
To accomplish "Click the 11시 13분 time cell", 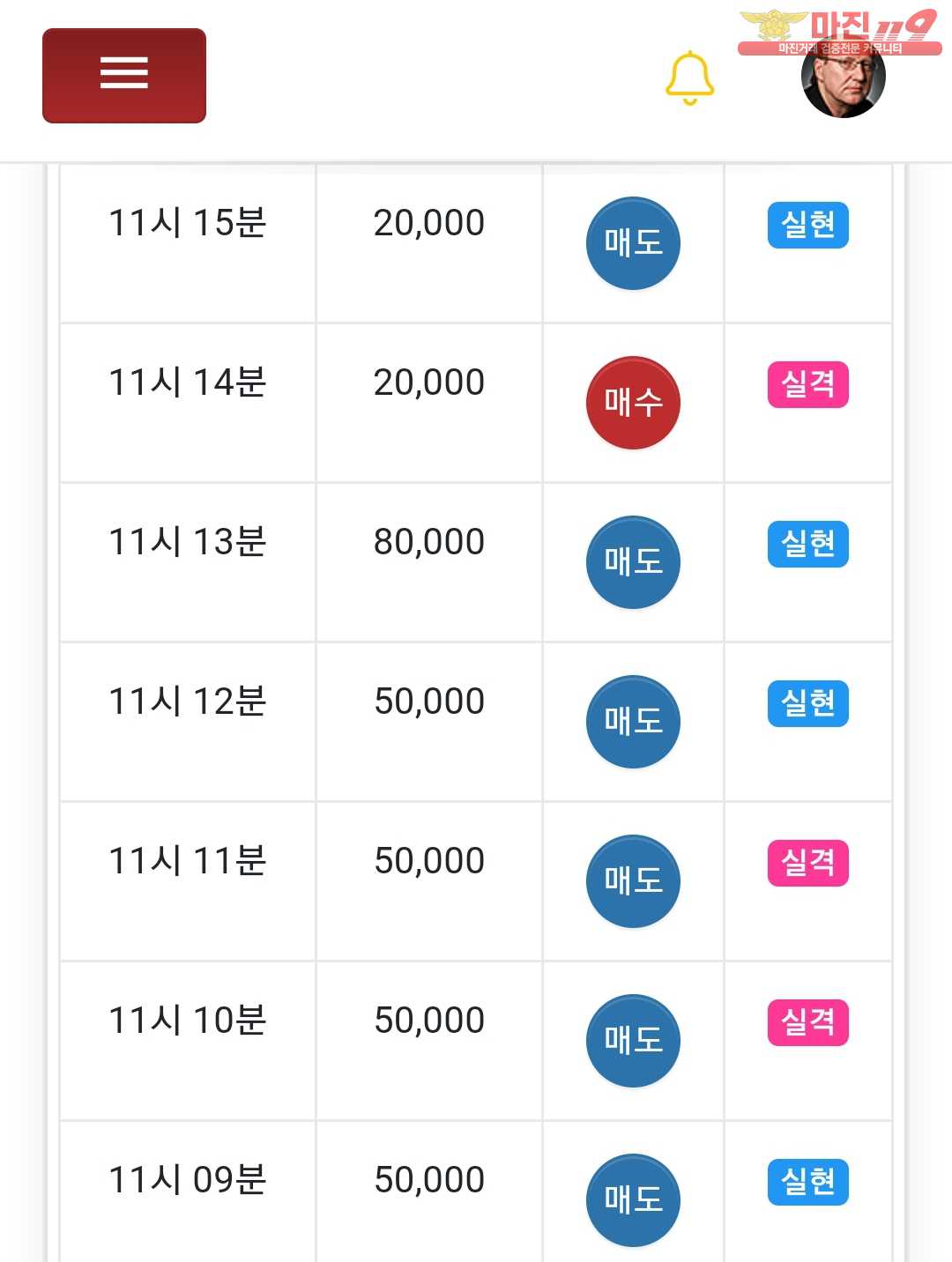I will point(187,543).
